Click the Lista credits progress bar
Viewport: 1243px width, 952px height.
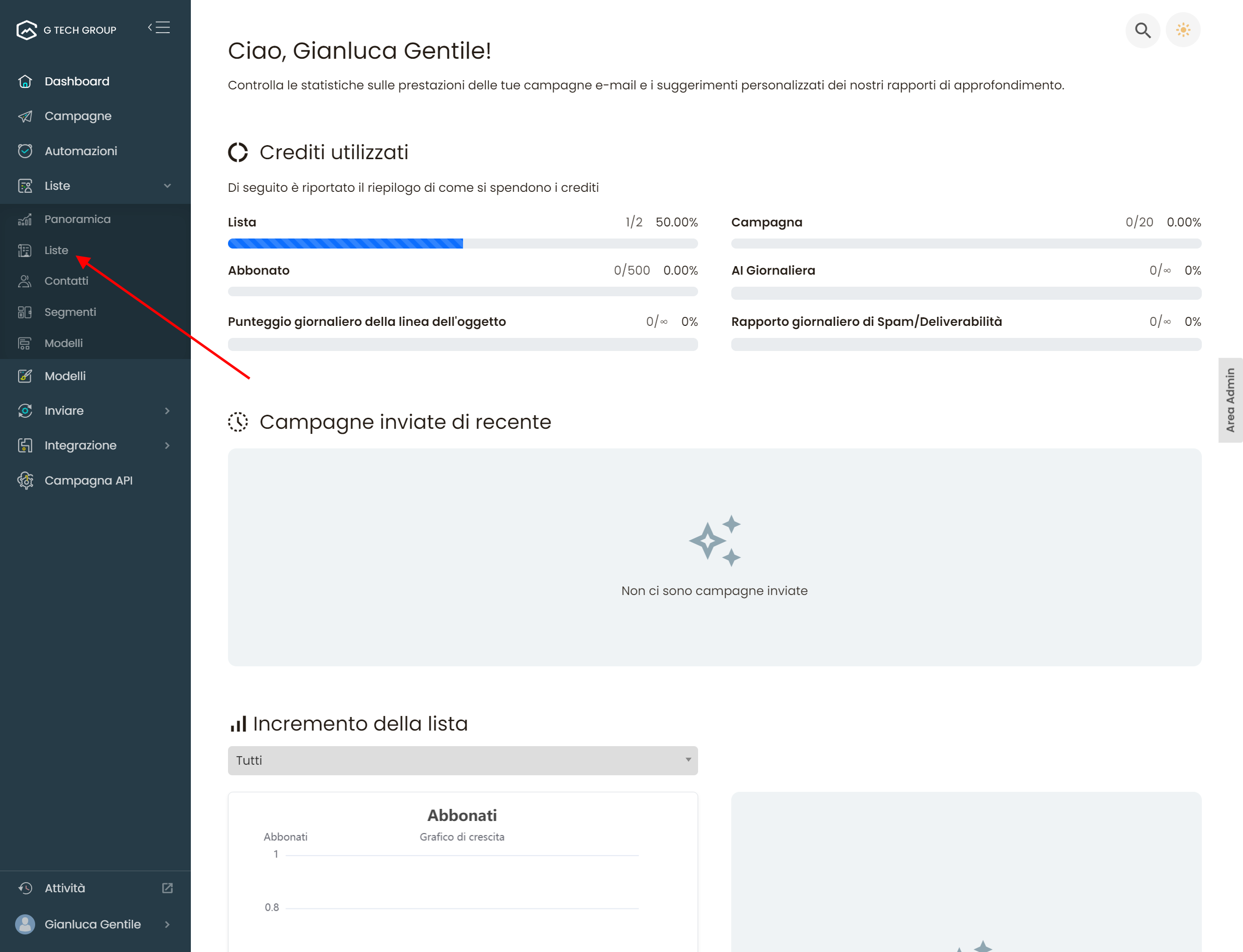[463, 244]
